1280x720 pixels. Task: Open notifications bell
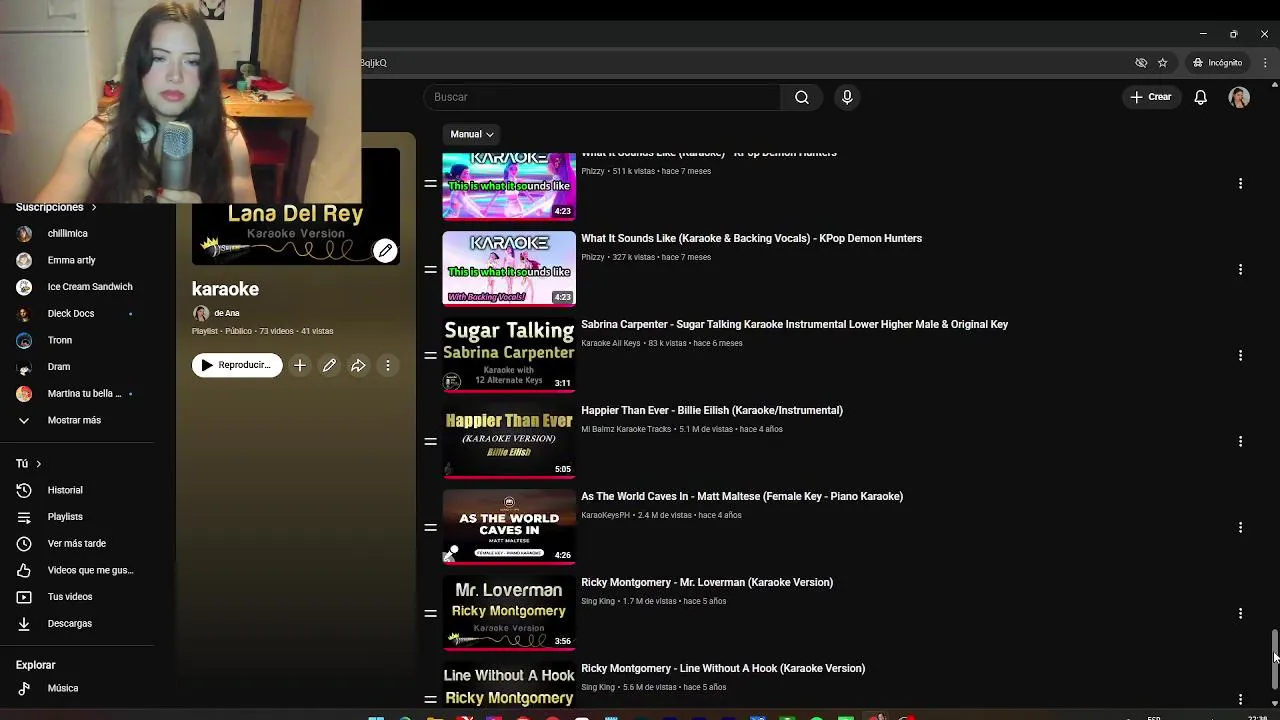click(1200, 97)
